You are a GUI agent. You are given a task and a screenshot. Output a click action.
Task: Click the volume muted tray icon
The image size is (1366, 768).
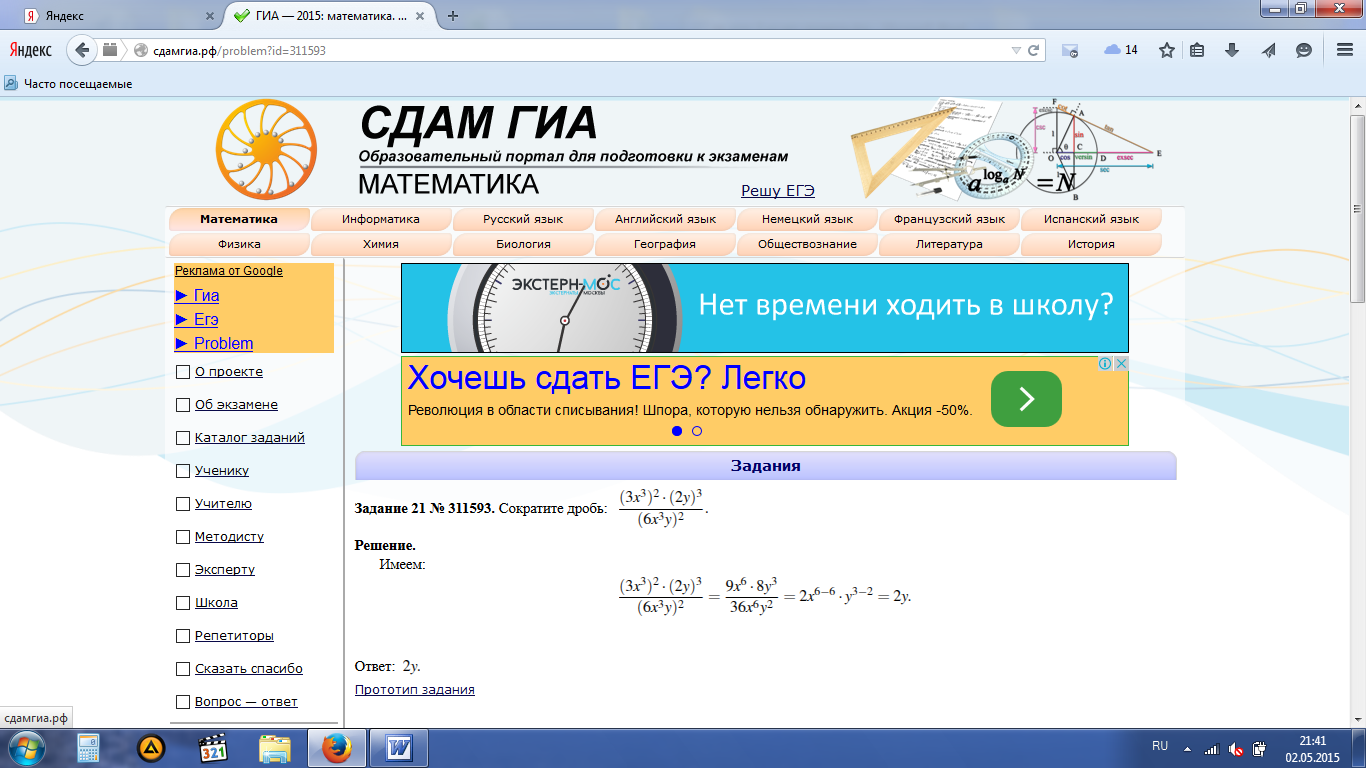point(1236,748)
